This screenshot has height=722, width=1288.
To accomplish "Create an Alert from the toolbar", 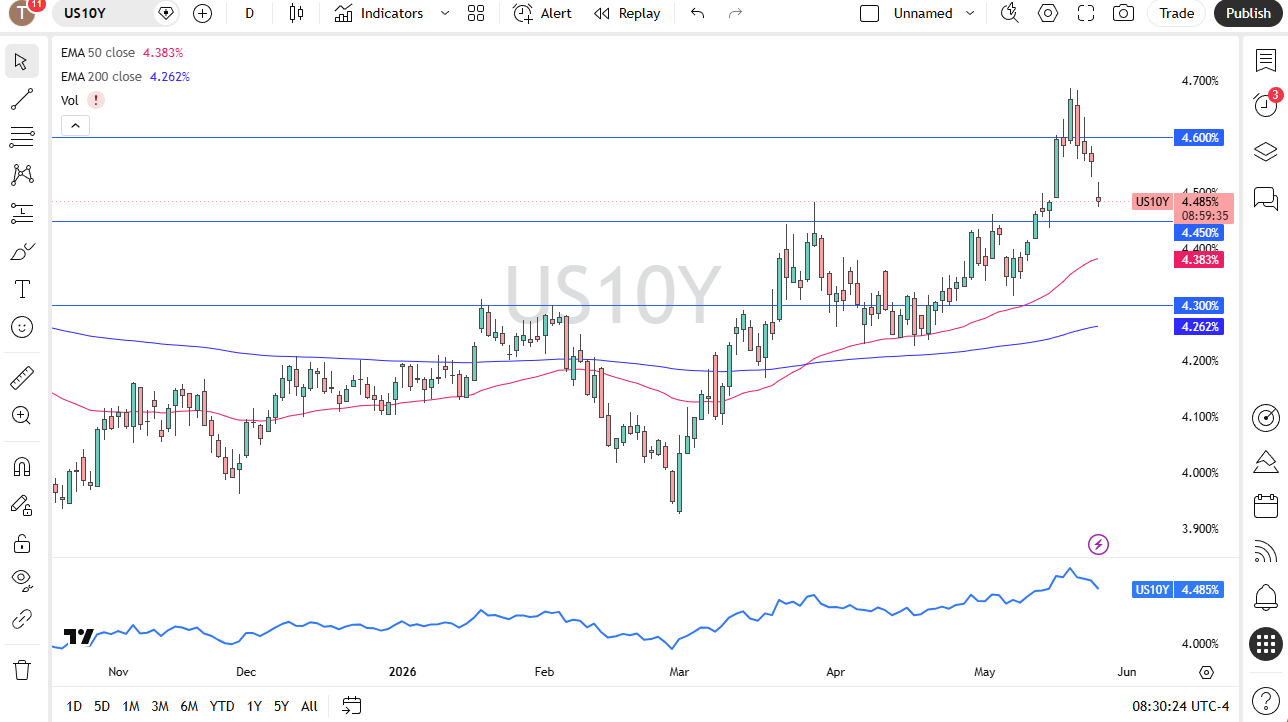I will [x=543, y=13].
